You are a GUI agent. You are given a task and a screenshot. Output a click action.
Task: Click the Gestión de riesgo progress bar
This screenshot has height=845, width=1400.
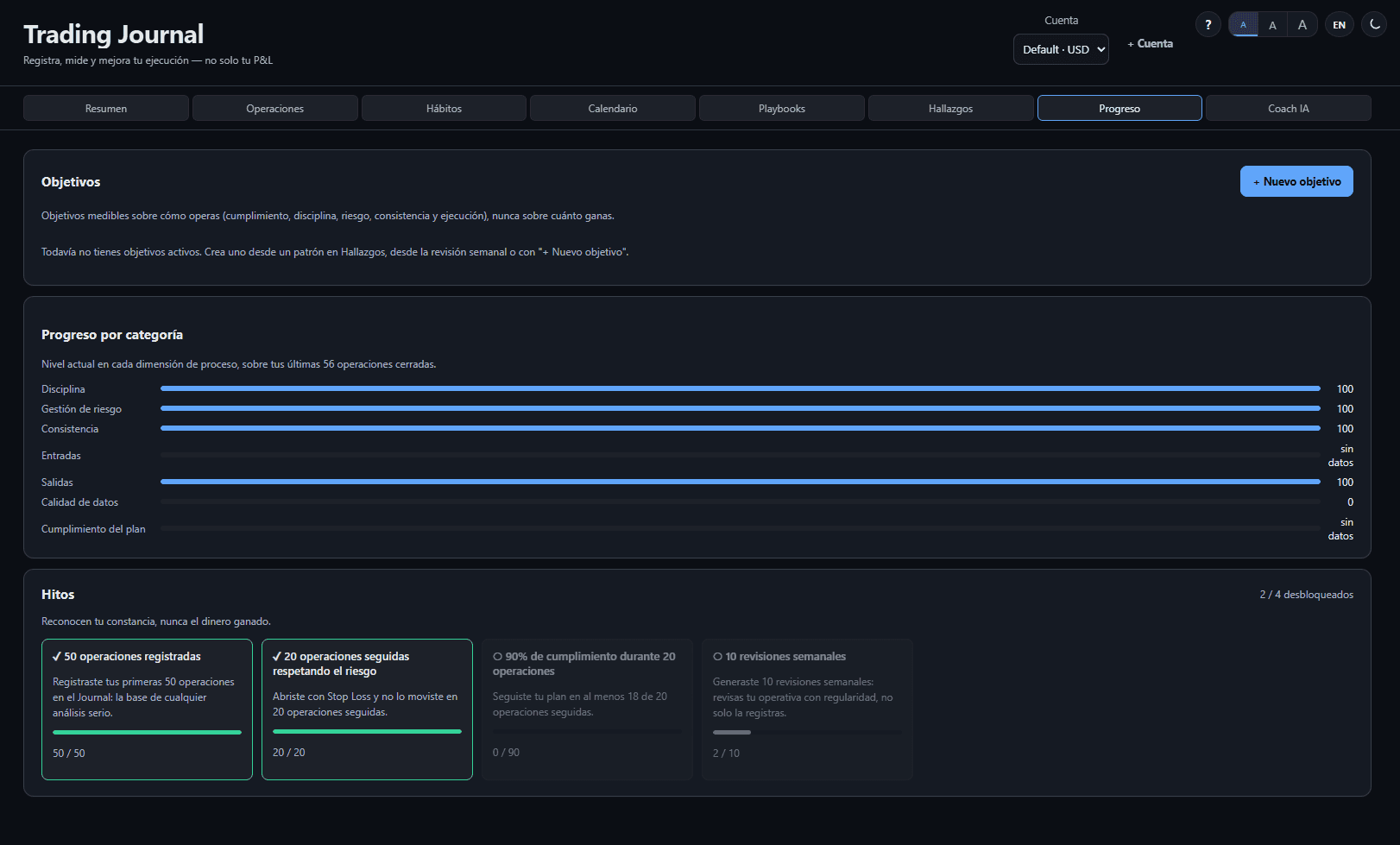741,408
